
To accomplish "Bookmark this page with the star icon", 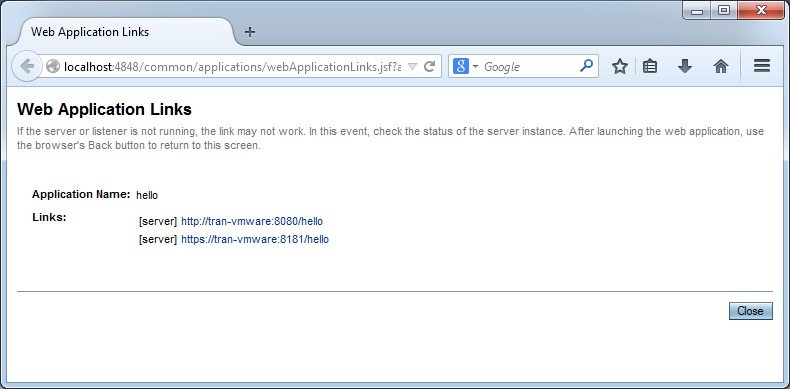I will point(620,66).
